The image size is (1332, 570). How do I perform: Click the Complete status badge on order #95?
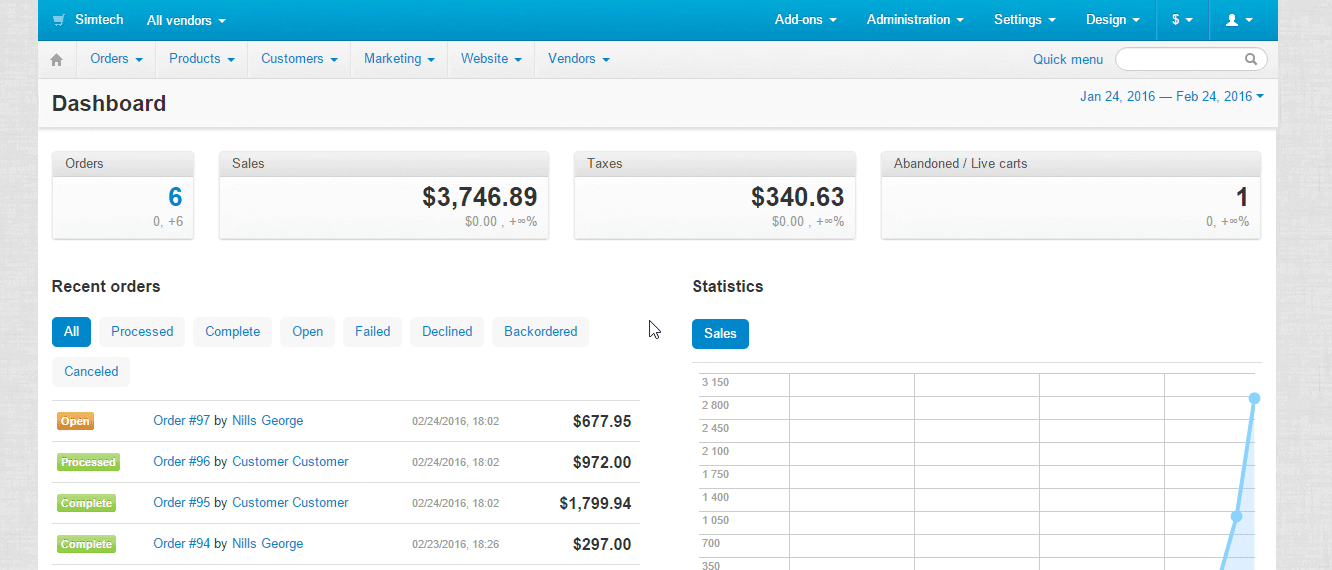click(86, 503)
